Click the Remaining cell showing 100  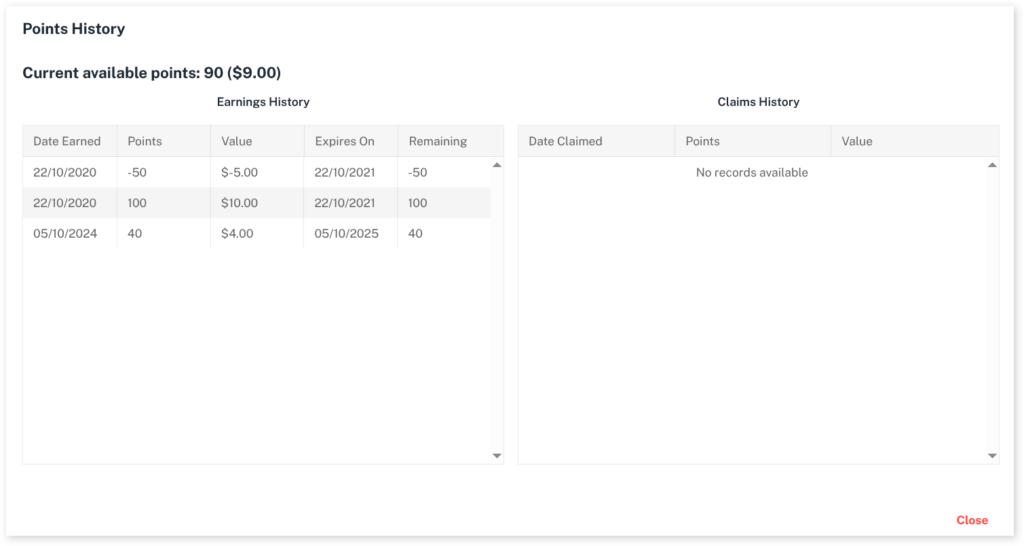[x=417, y=203]
